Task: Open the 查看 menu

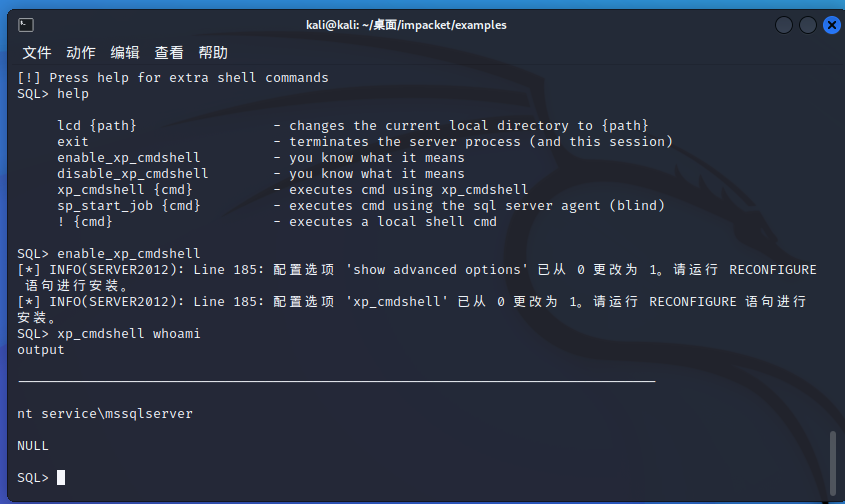Action: (x=169, y=53)
